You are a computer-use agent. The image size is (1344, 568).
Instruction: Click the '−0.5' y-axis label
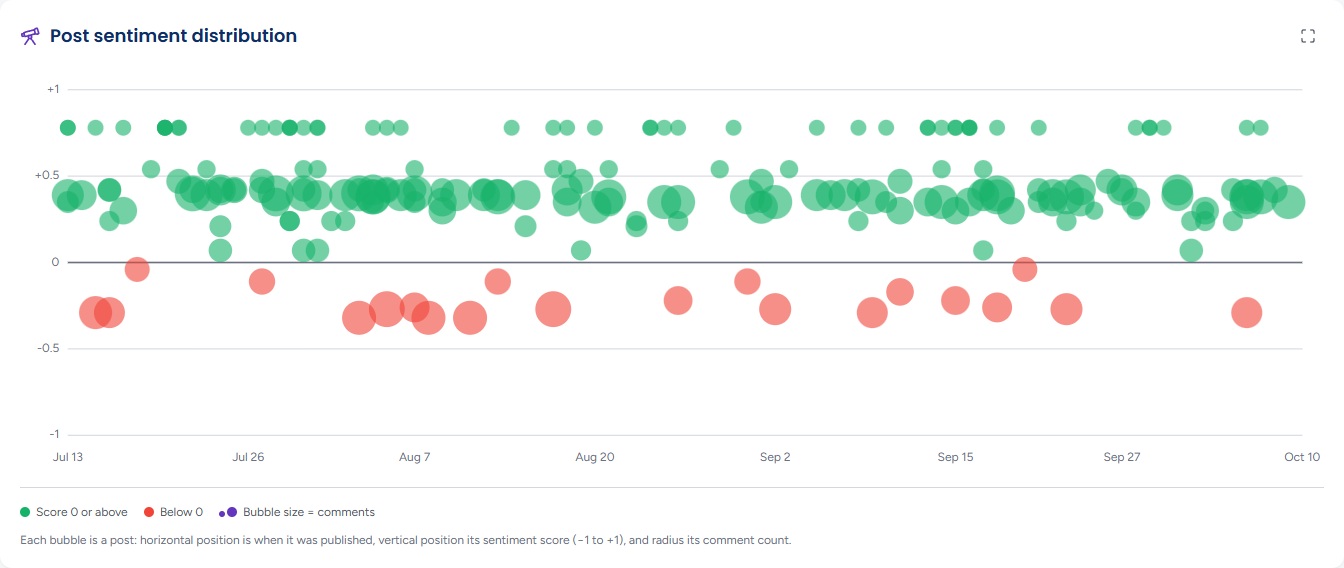[48, 348]
